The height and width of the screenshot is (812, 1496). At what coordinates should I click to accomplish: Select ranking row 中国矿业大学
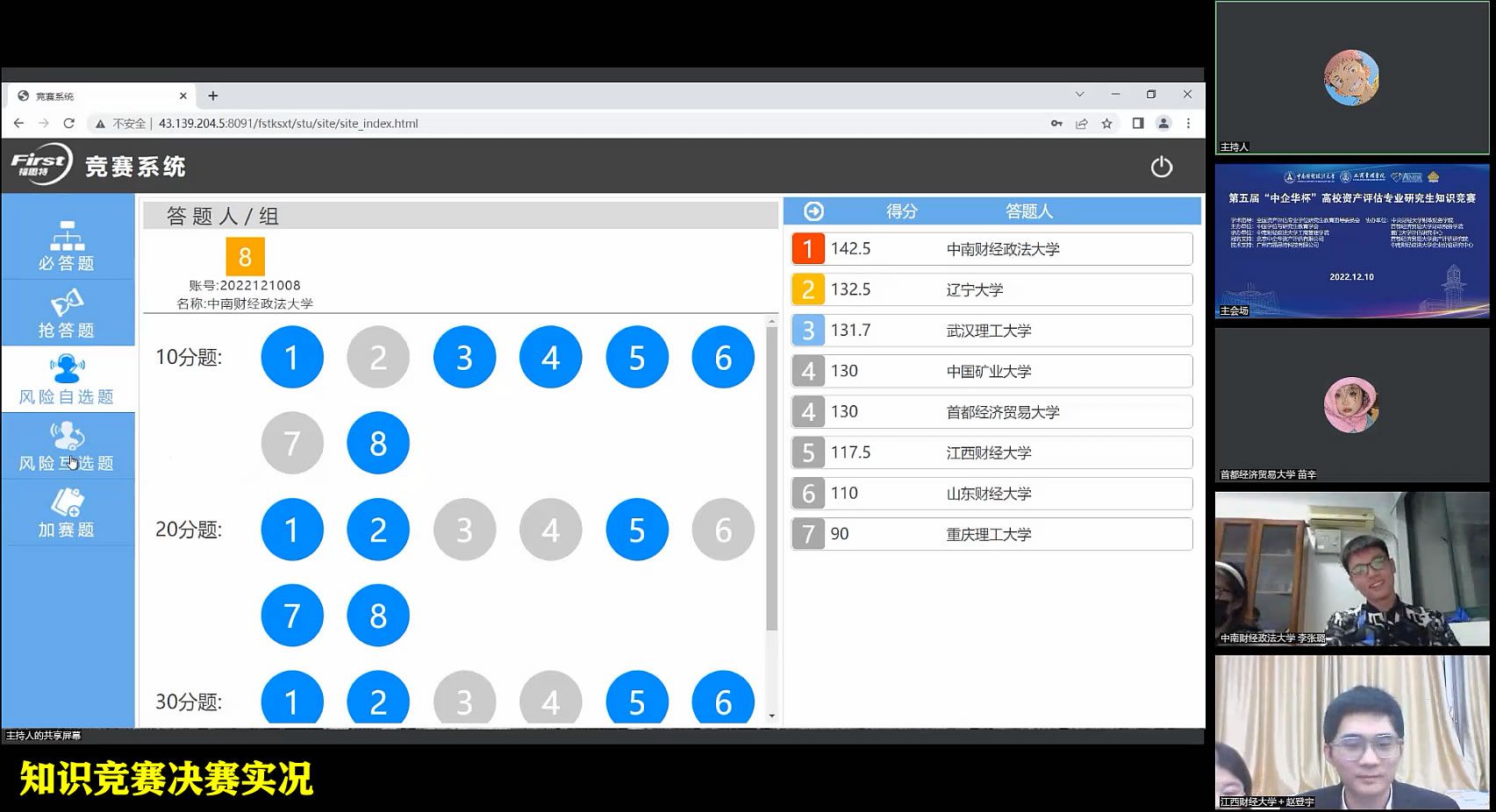point(991,371)
